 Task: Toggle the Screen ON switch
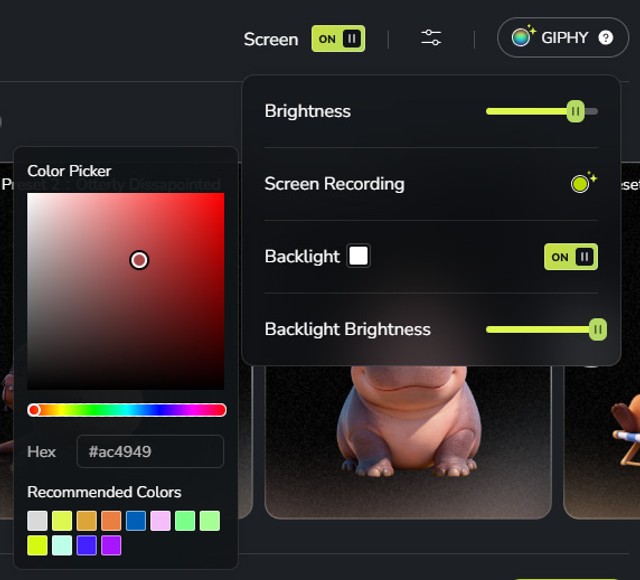coord(338,39)
